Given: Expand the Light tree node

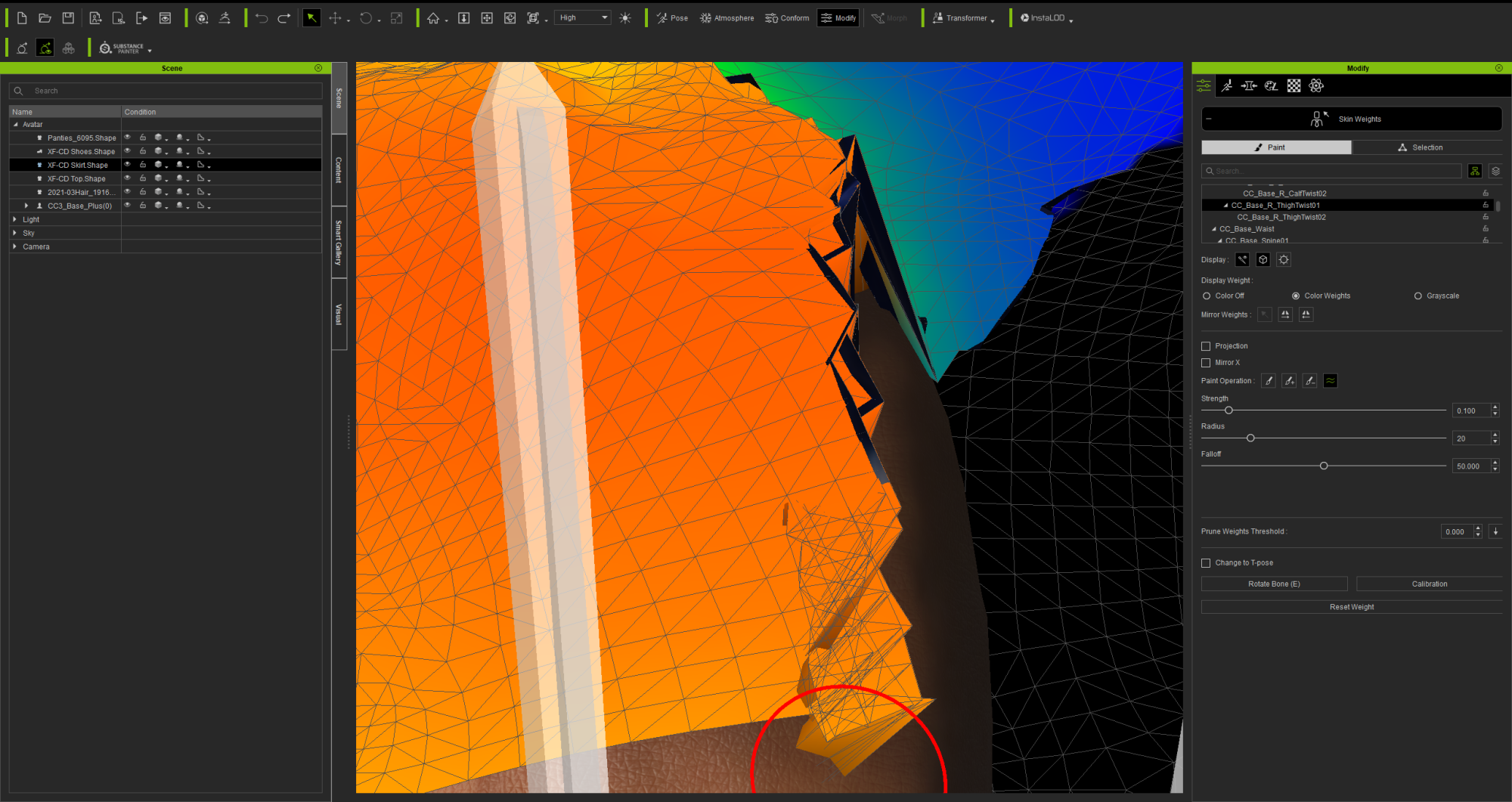Looking at the screenshot, I should click(15, 219).
